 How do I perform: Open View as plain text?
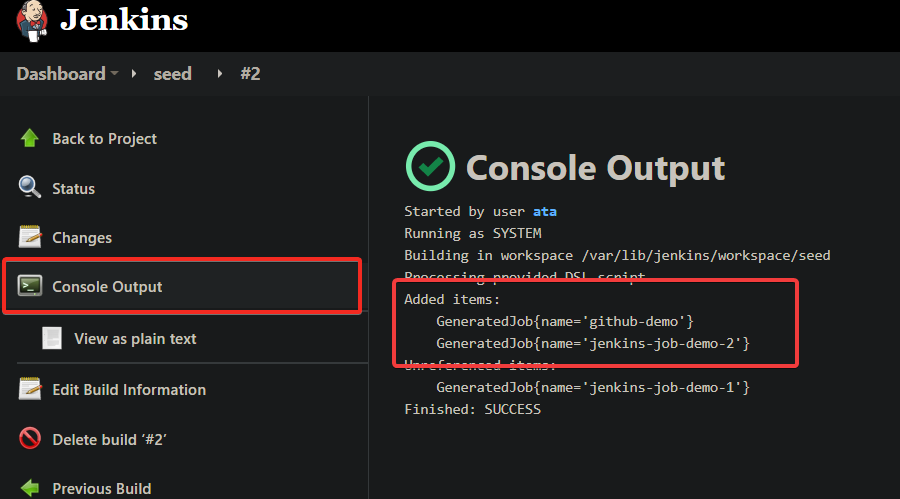click(x=135, y=339)
